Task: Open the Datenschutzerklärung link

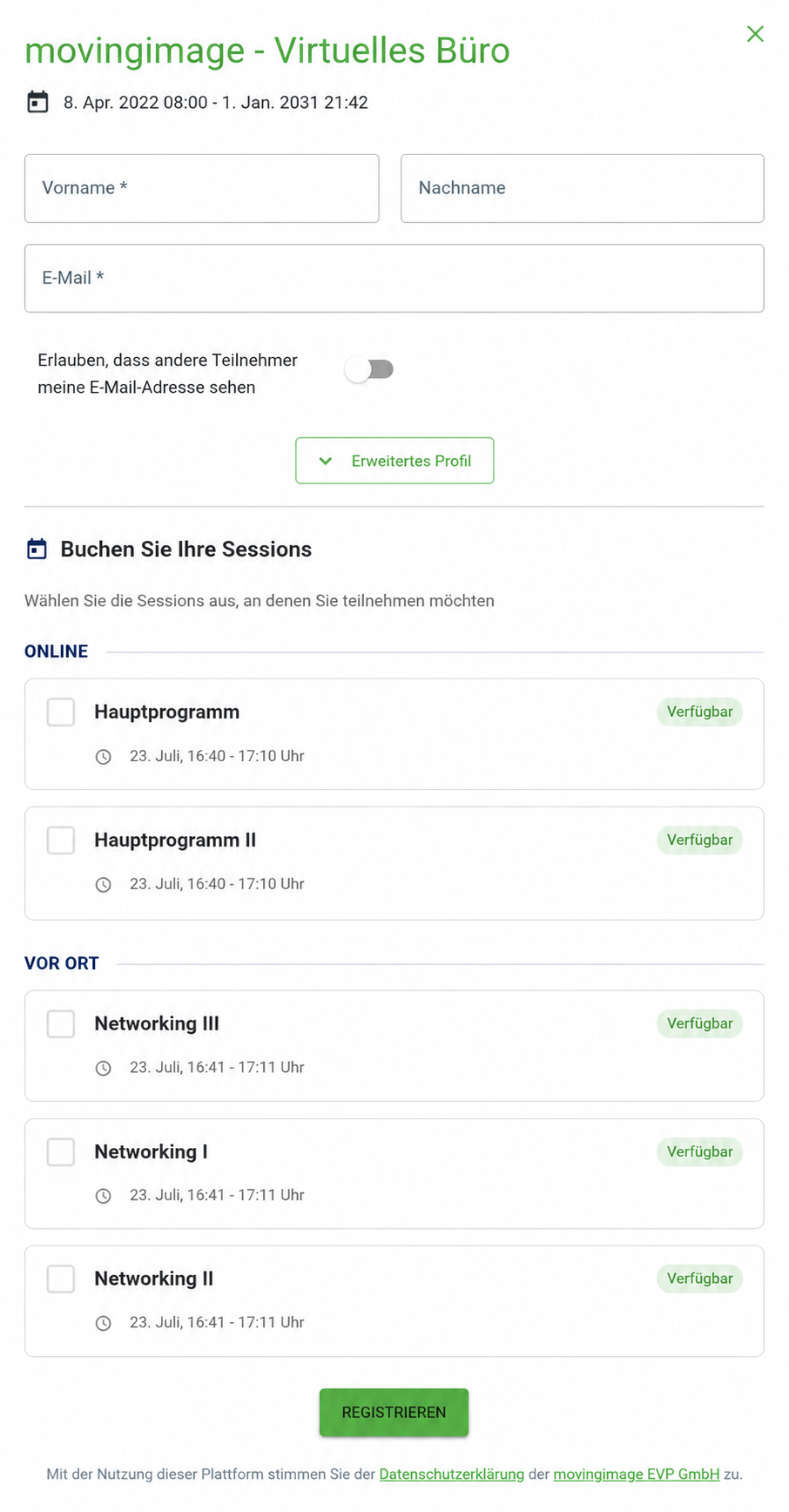Action: pos(452,1474)
